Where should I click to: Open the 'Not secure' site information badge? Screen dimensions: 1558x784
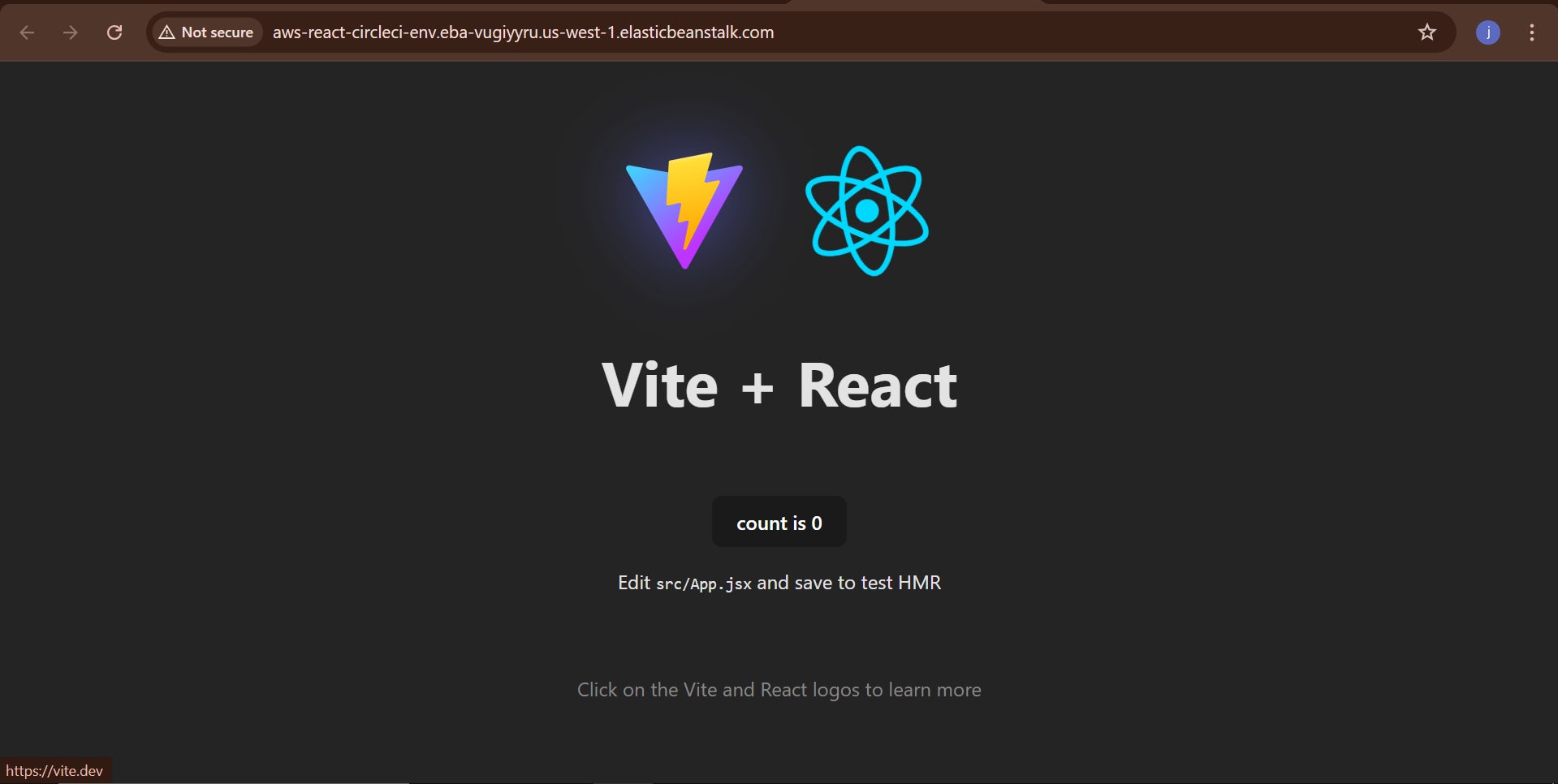coord(205,32)
